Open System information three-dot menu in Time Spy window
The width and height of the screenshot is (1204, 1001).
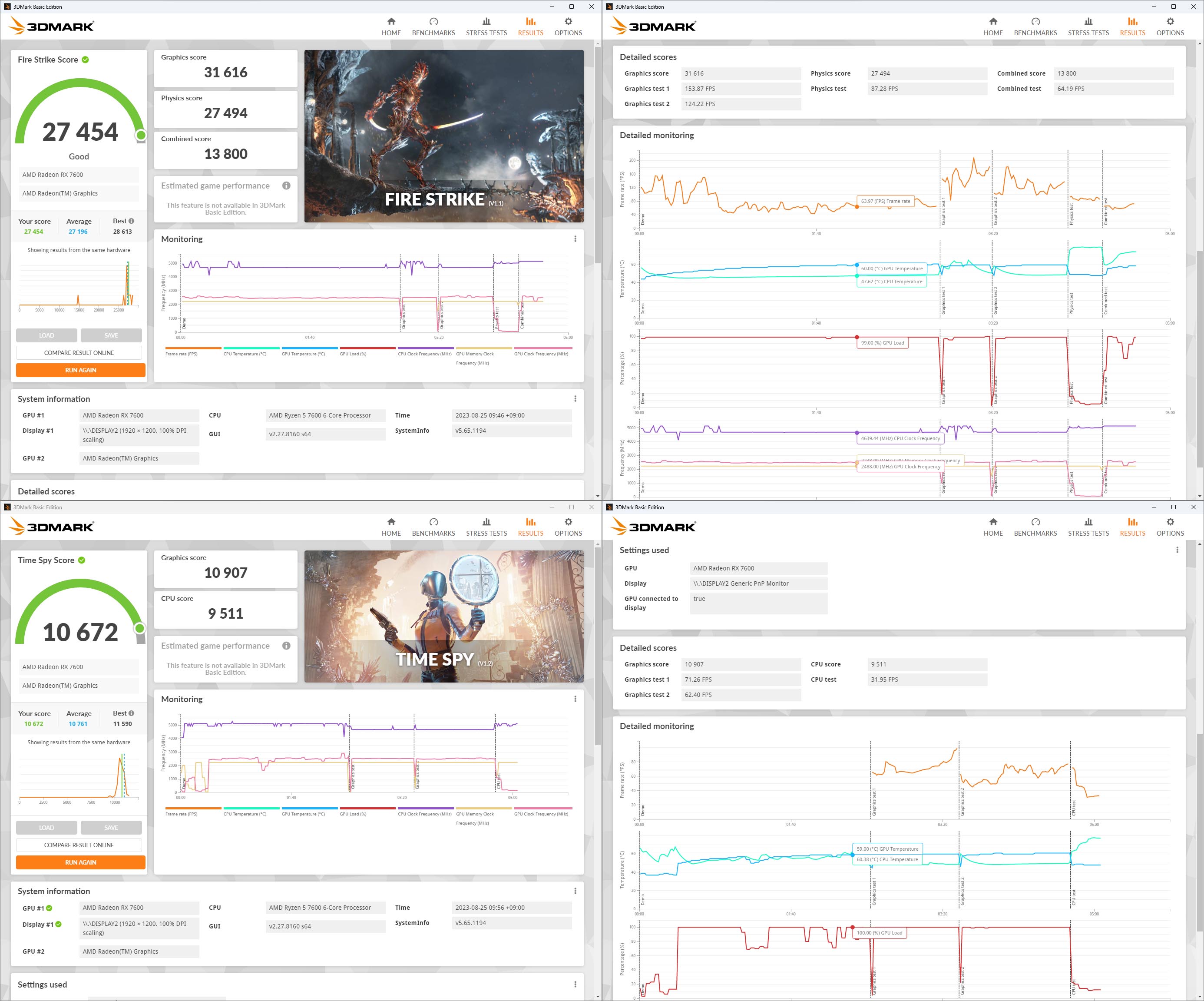(x=575, y=891)
